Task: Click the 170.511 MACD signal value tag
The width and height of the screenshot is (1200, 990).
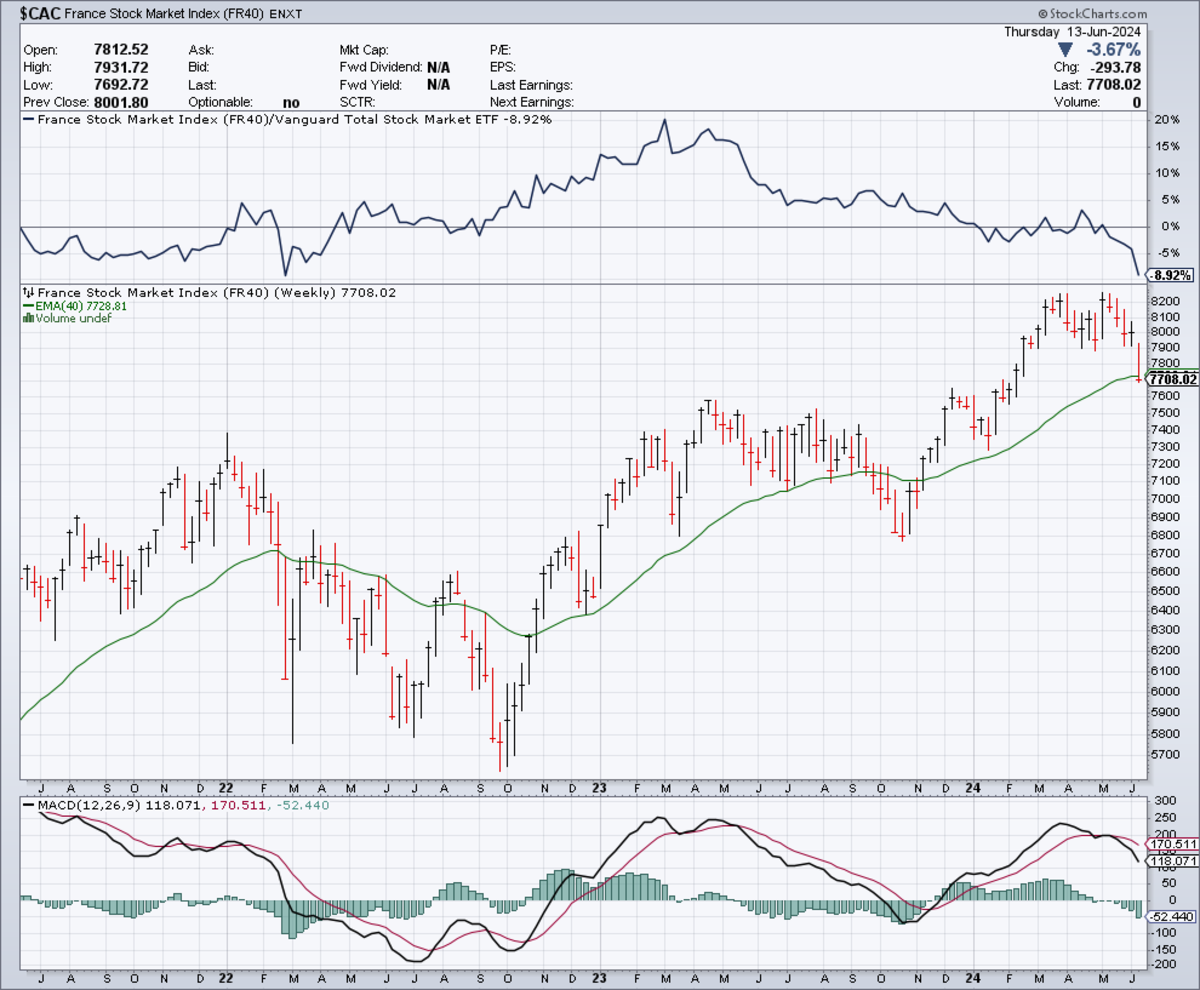Action: (1172, 844)
